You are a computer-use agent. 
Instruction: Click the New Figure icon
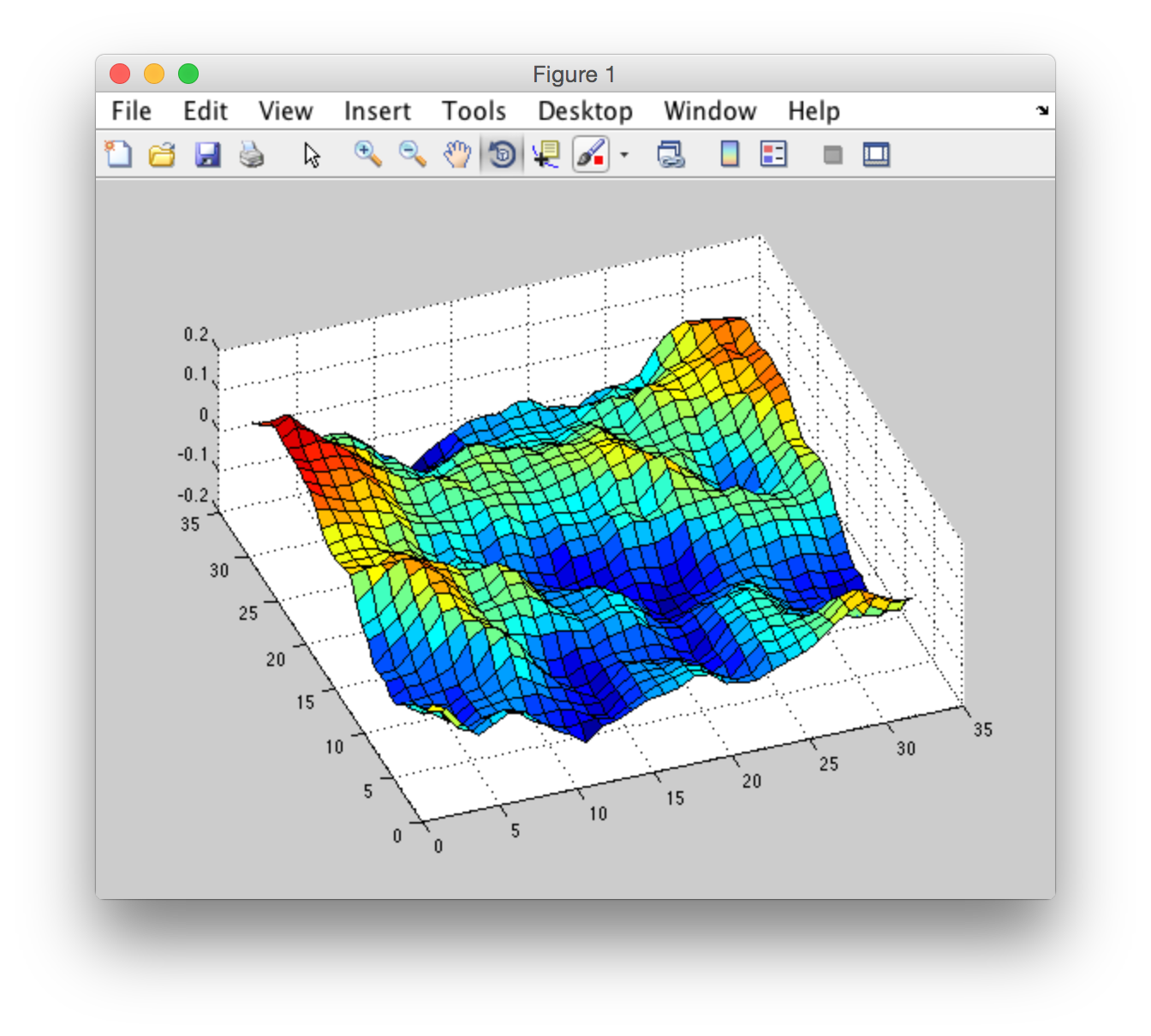(x=119, y=155)
